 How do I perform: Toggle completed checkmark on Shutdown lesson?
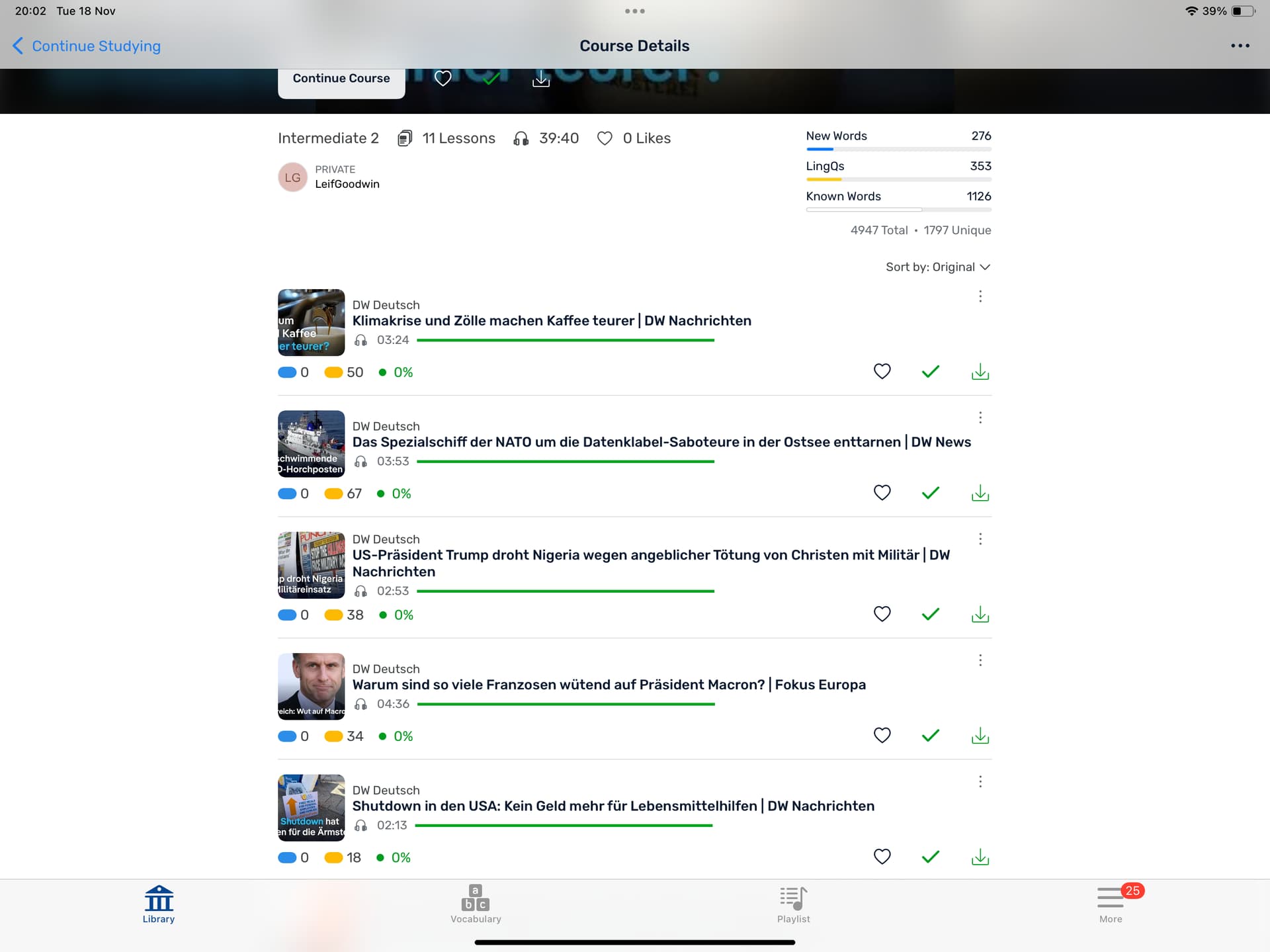pos(930,857)
